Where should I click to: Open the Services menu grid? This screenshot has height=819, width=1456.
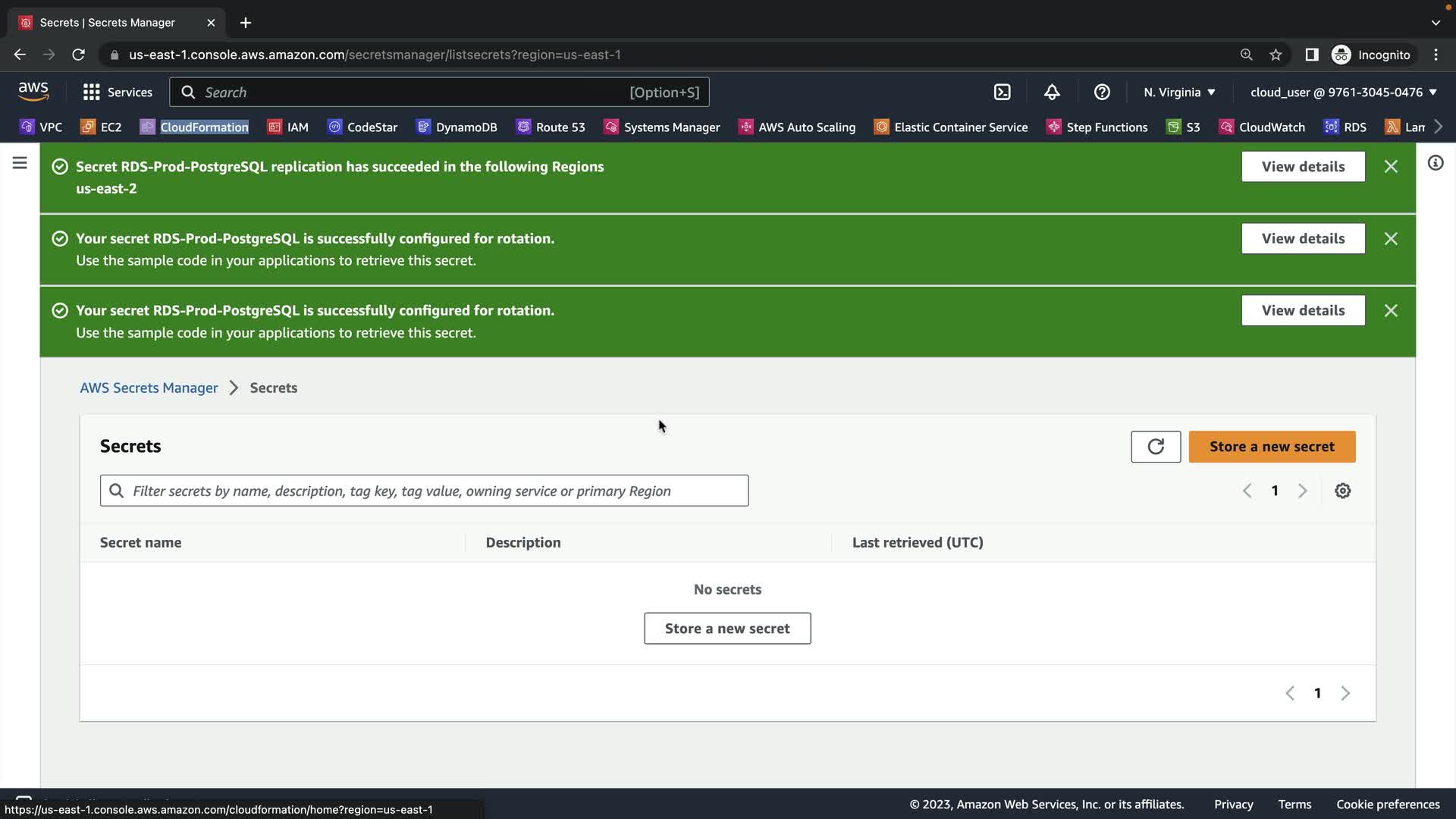118,92
